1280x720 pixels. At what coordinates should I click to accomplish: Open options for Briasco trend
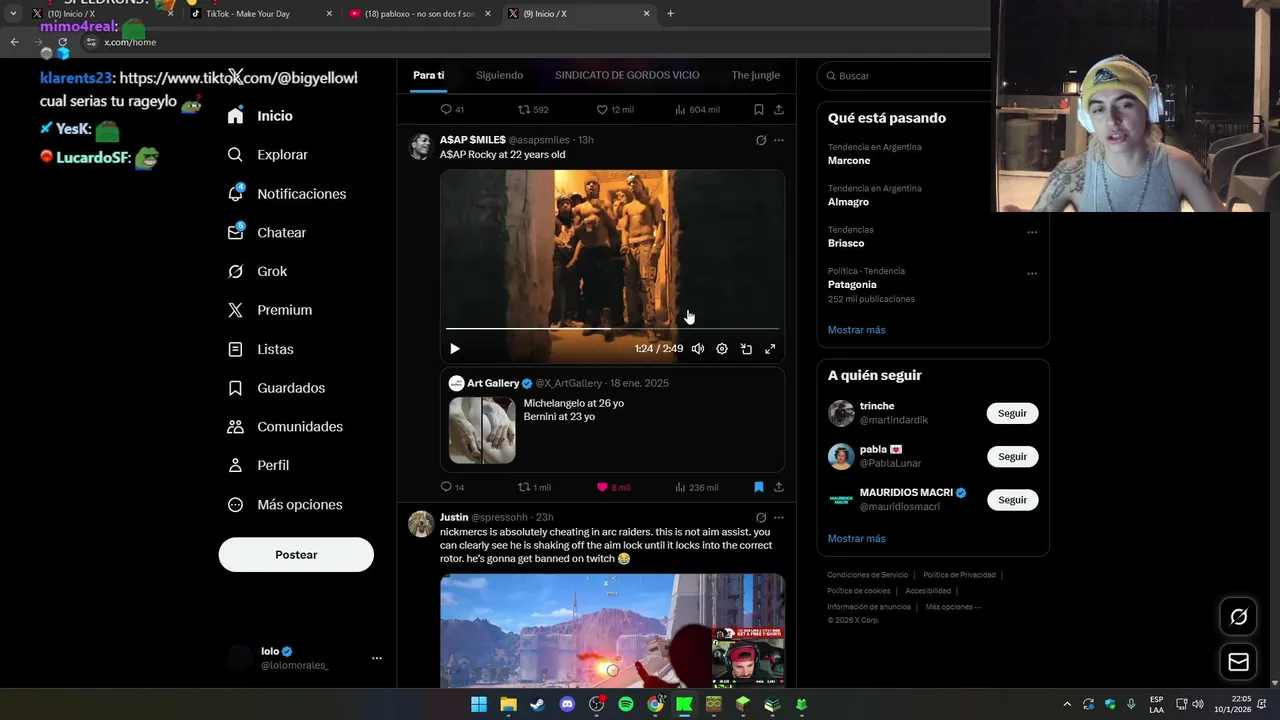click(1032, 232)
